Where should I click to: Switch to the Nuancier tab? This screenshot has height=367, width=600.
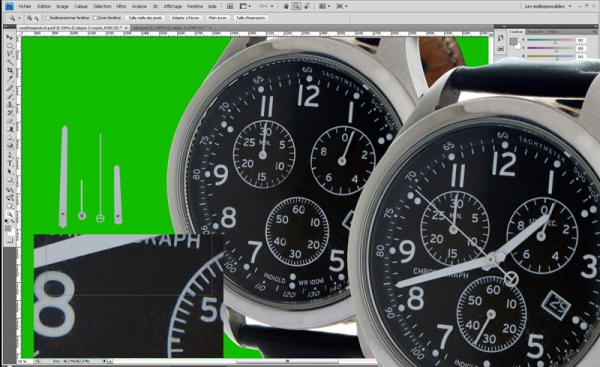tap(535, 32)
